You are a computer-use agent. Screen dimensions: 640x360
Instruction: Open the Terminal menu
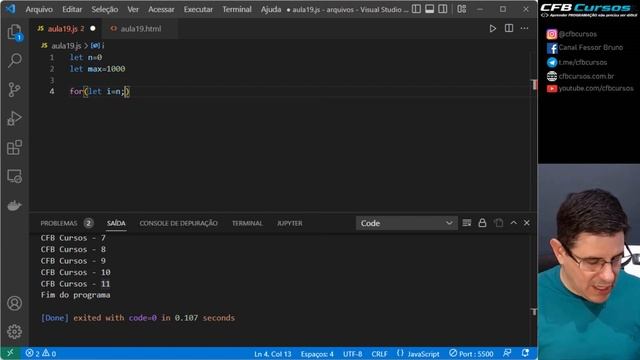pos(237,9)
